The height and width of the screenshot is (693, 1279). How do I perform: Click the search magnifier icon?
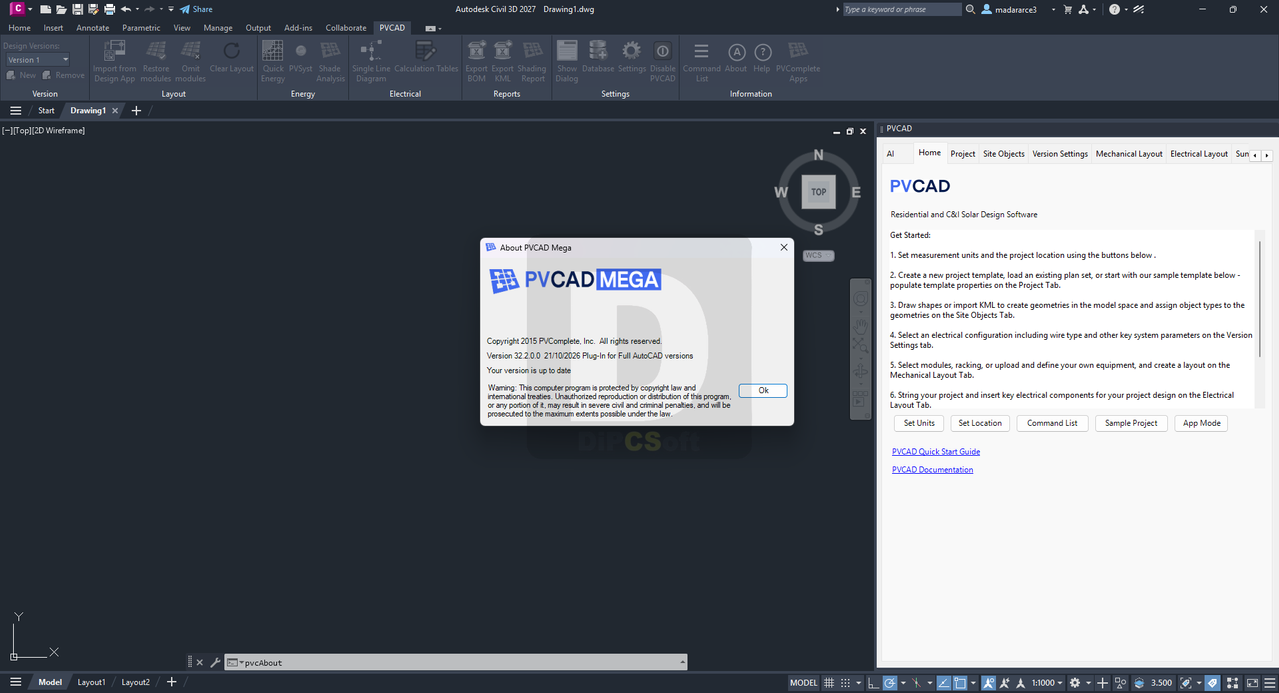tap(970, 9)
